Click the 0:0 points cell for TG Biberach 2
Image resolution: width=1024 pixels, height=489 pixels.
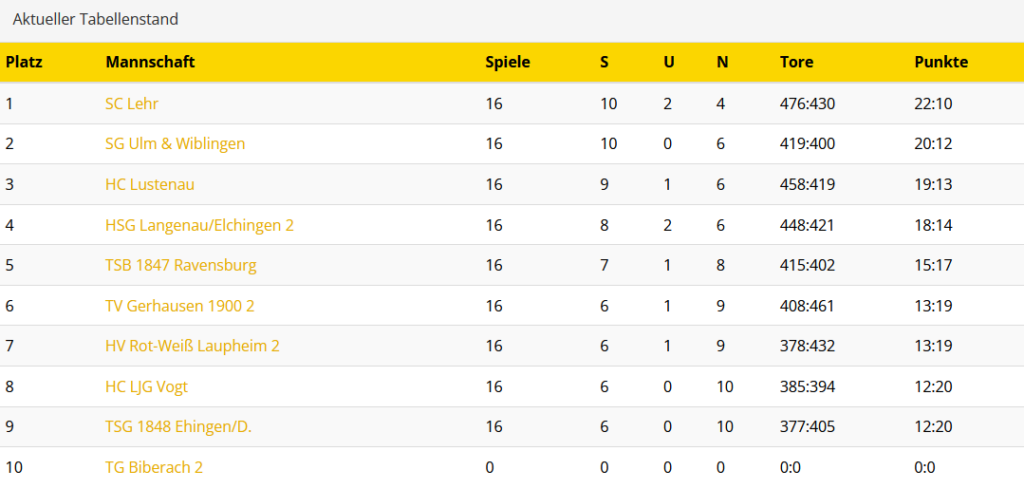click(924, 467)
